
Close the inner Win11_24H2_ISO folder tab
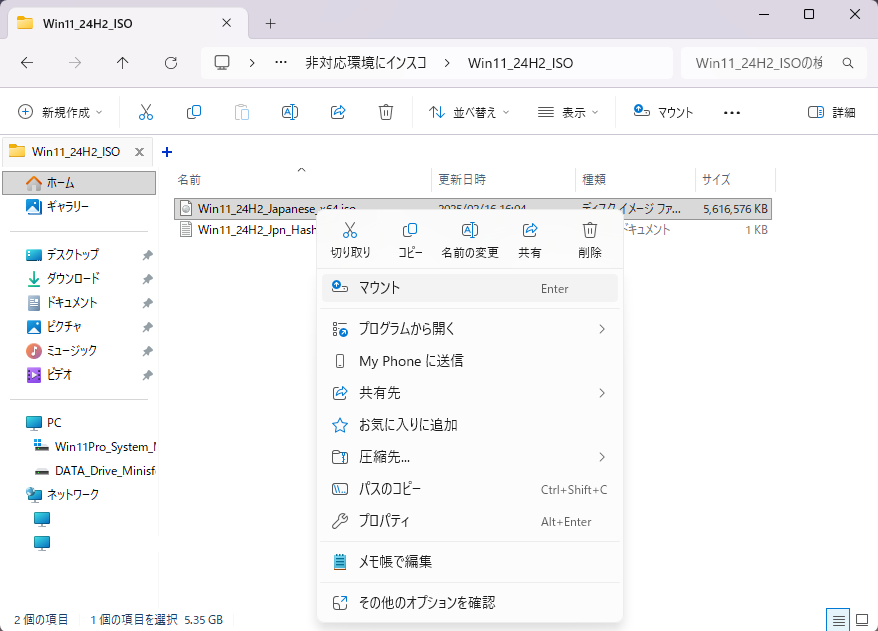pyautogui.click(x=139, y=152)
